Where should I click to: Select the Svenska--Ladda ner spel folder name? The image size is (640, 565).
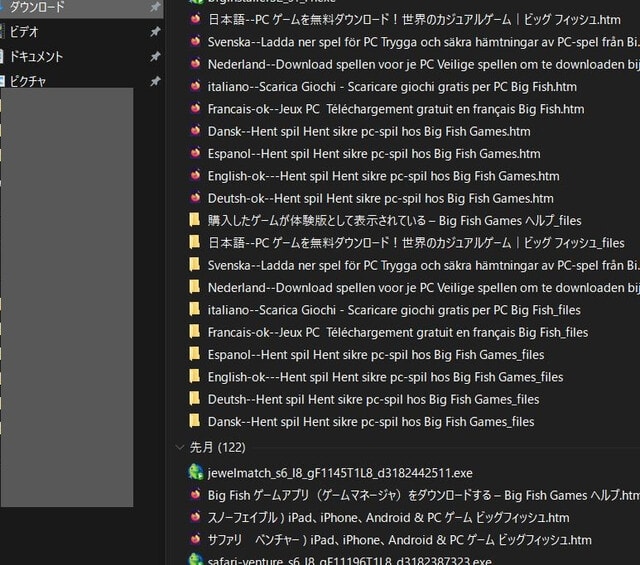424,265
